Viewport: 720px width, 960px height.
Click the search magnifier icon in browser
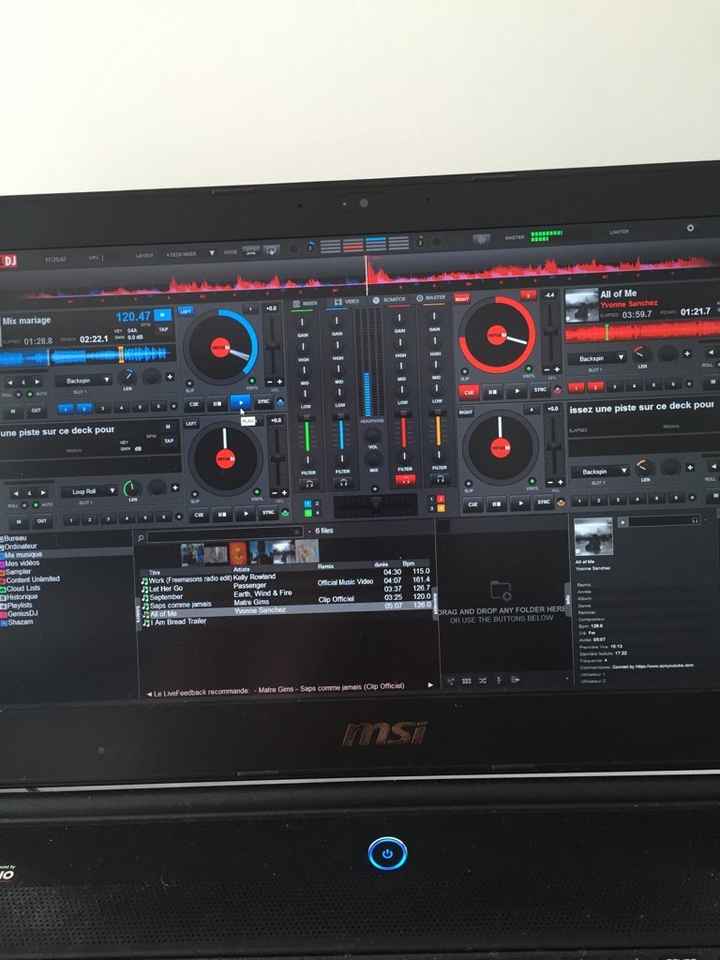[141, 538]
